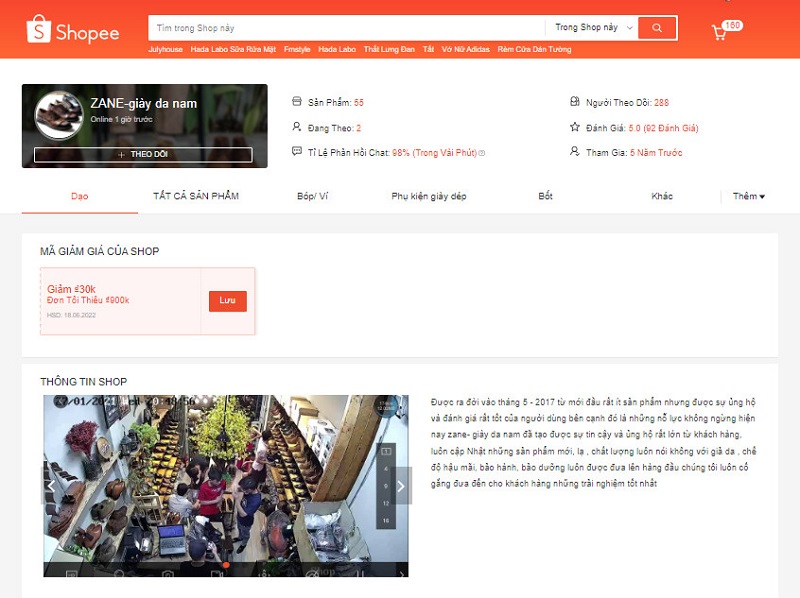Open the shopping cart icon

click(x=719, y=32)
